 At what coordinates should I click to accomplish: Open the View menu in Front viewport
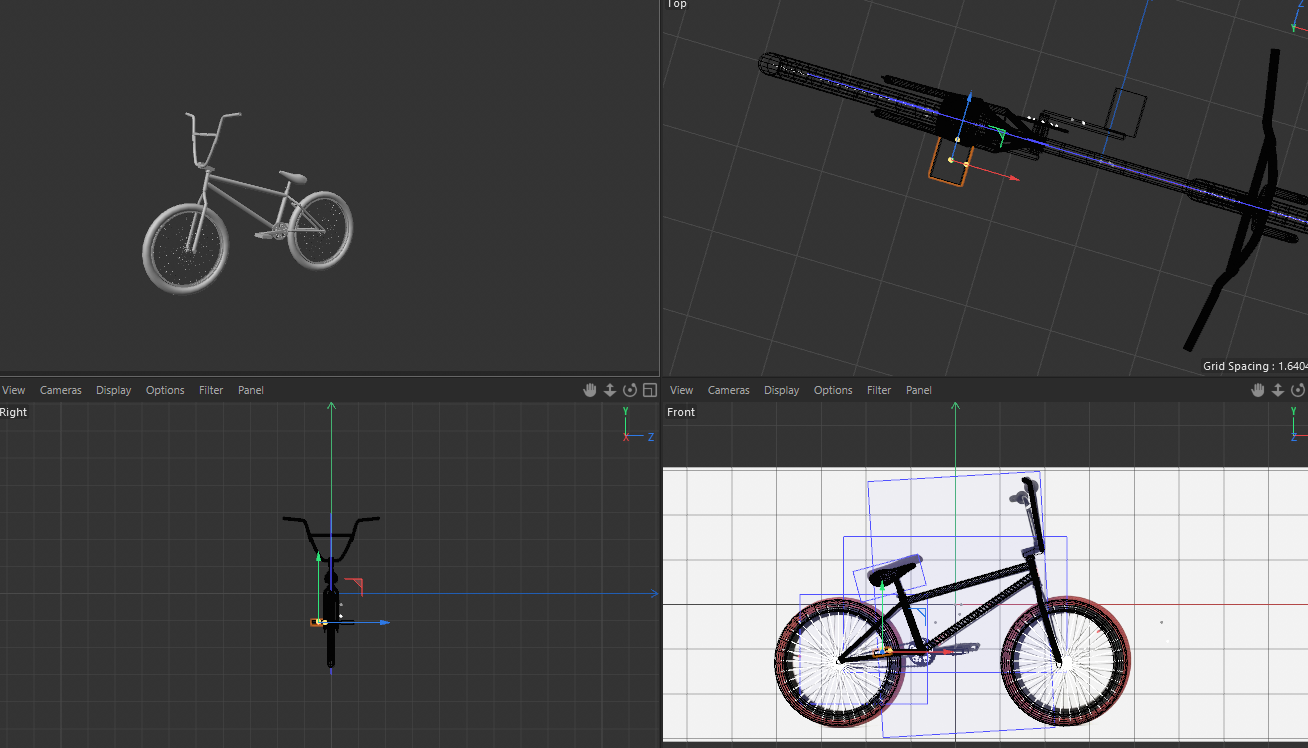click(682, 390)
